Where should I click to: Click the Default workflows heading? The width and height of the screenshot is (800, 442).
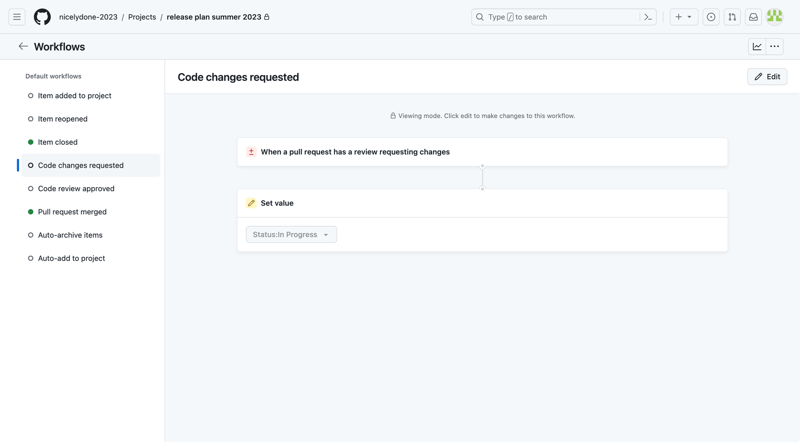tap(54, 76)
